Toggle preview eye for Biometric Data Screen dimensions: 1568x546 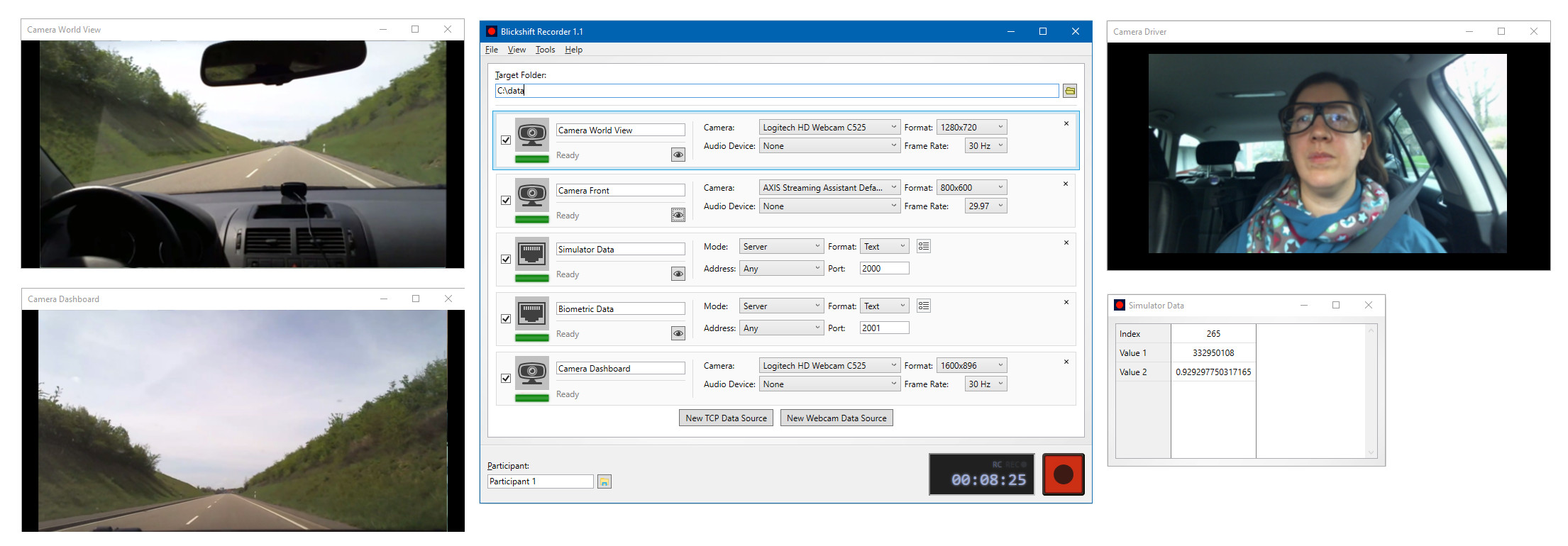tap(678, 334)
